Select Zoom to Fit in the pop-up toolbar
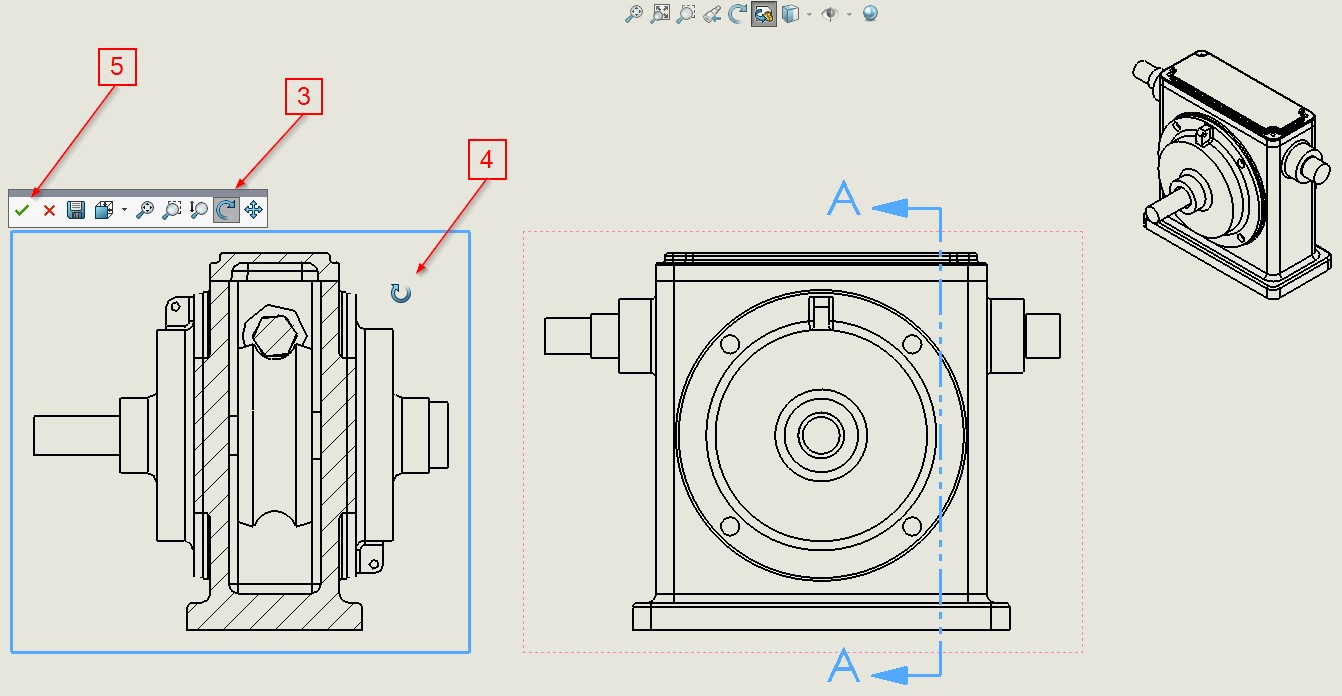The width and height of the screenshot is (1342, 696). tap(145, 210)
